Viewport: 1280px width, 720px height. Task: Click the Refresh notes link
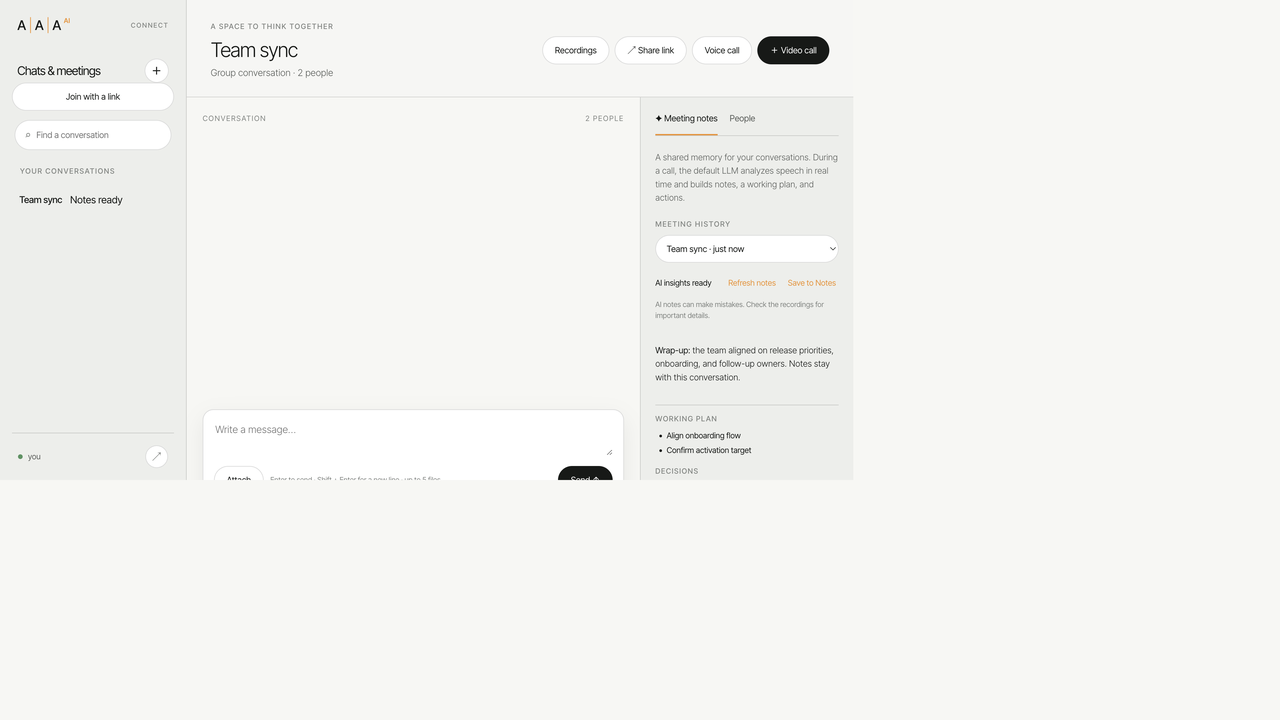(752, 283)
